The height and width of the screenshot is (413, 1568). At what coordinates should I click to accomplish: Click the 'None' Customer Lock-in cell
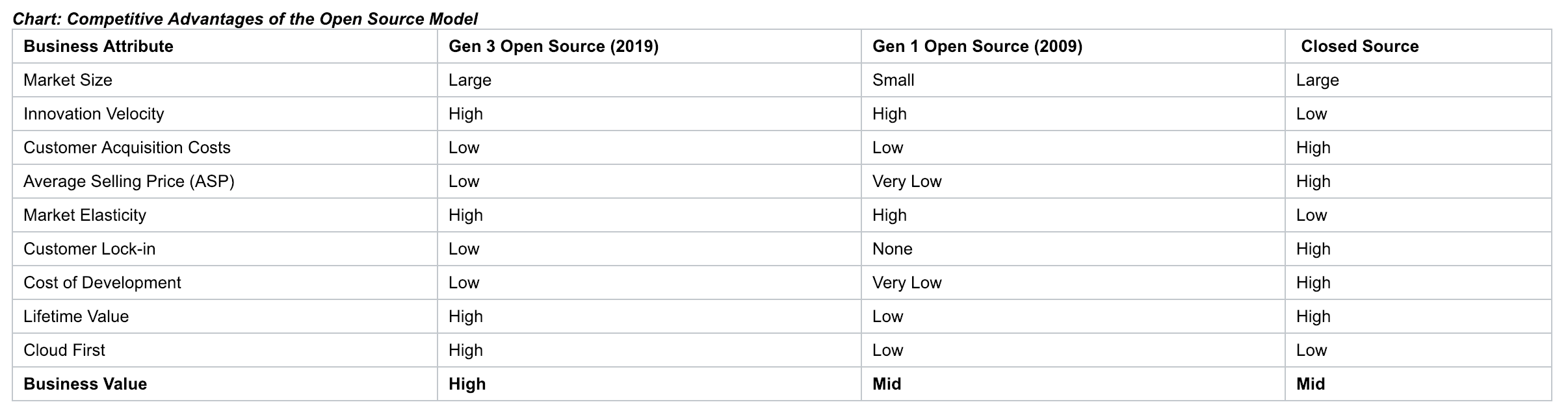[x=892, y=249]
